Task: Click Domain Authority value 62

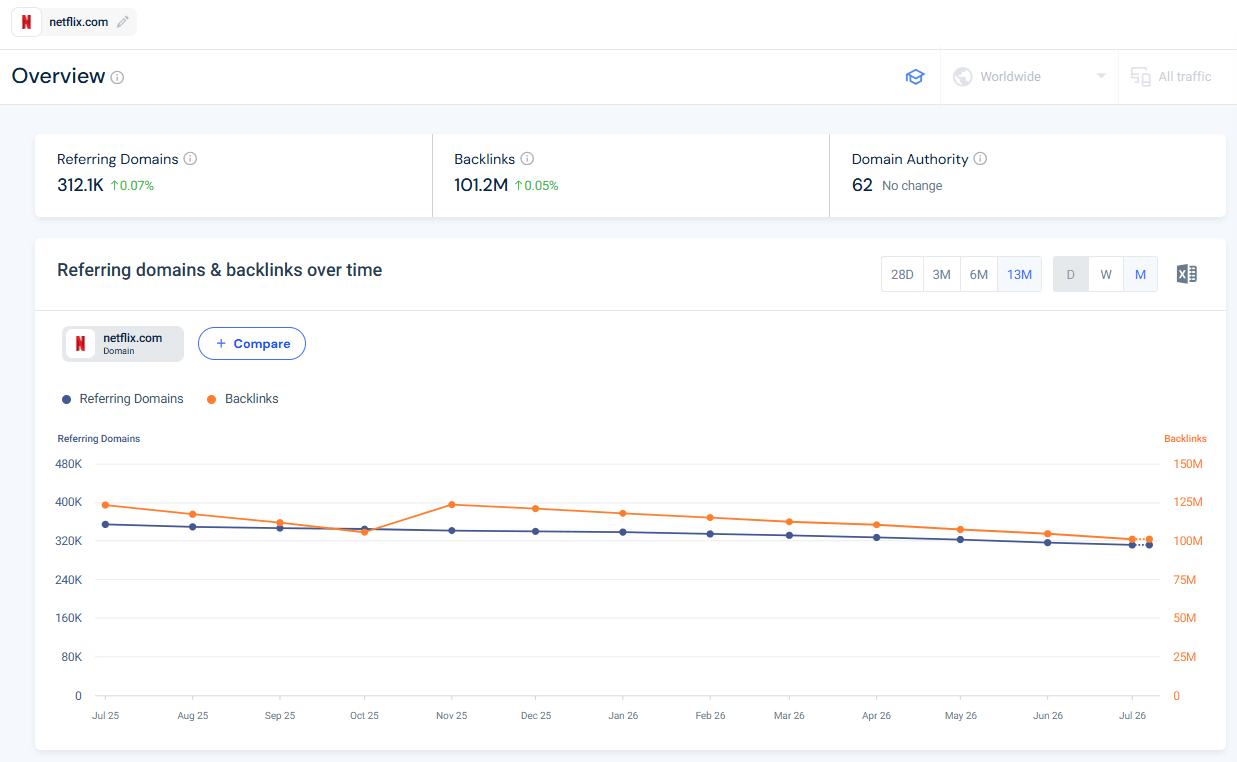Action: point(862,185)
